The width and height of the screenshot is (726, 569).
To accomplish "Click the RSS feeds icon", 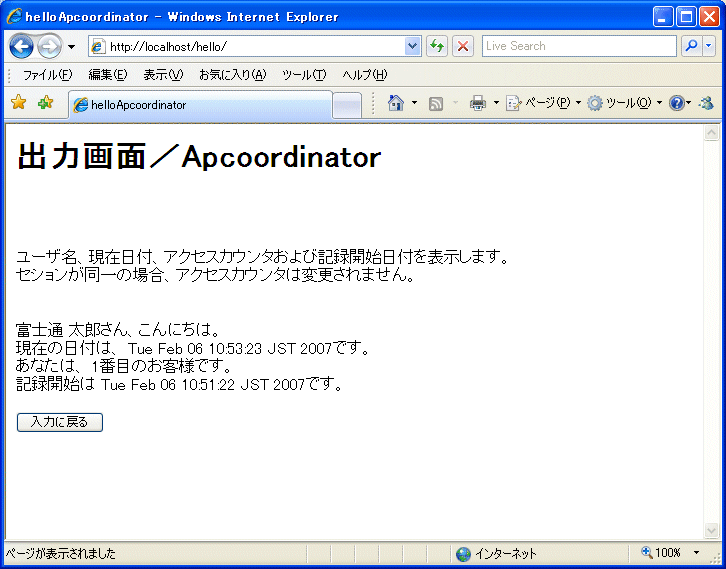I will (436, 104).
